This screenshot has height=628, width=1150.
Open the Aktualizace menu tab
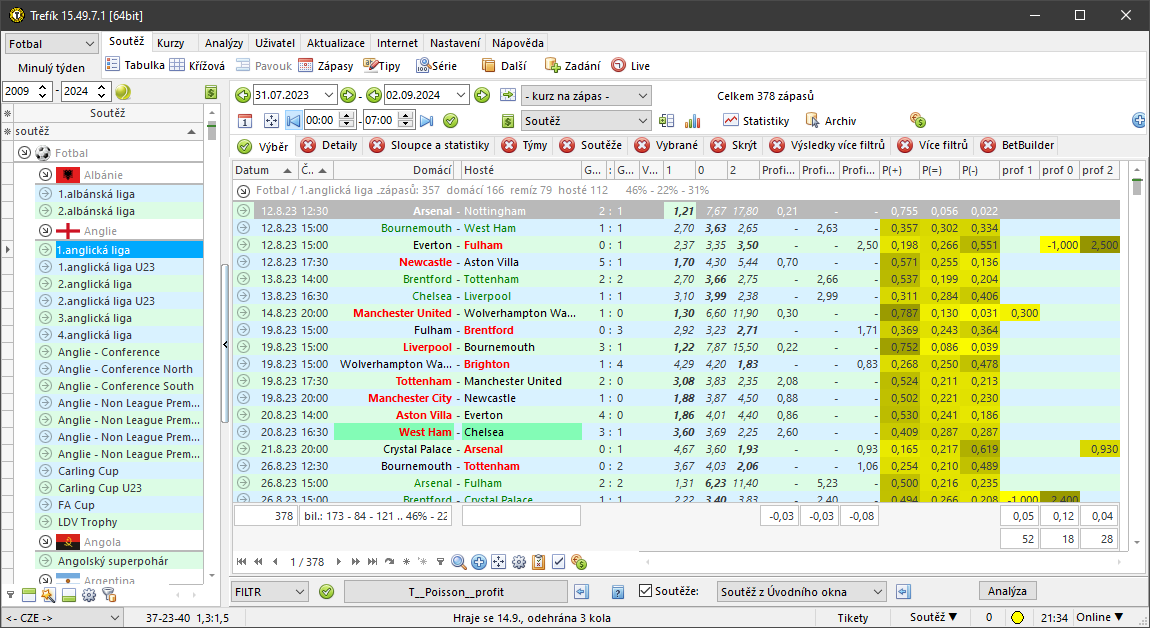336,43
